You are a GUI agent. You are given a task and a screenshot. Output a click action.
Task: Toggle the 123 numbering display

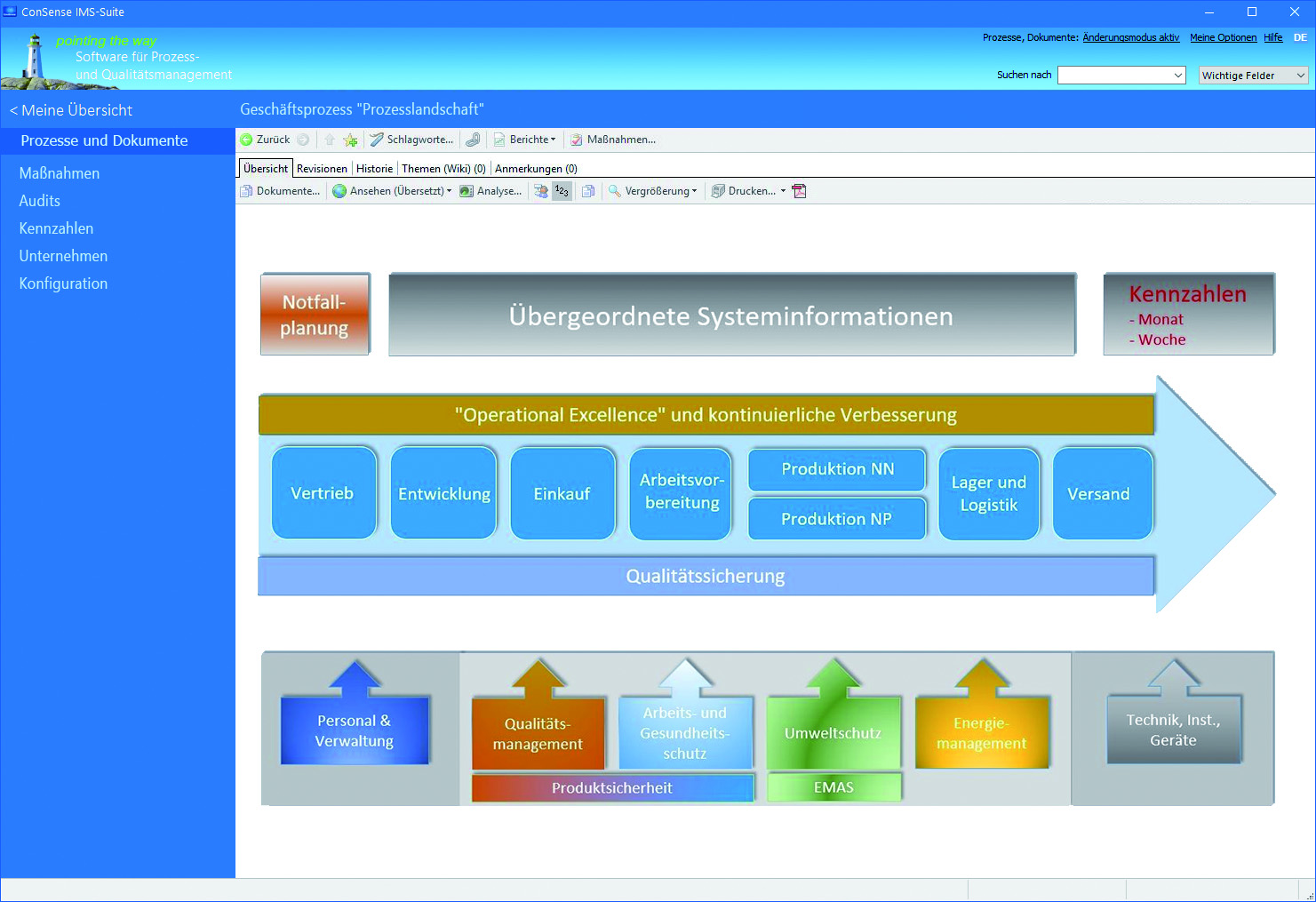pos(562,191)
